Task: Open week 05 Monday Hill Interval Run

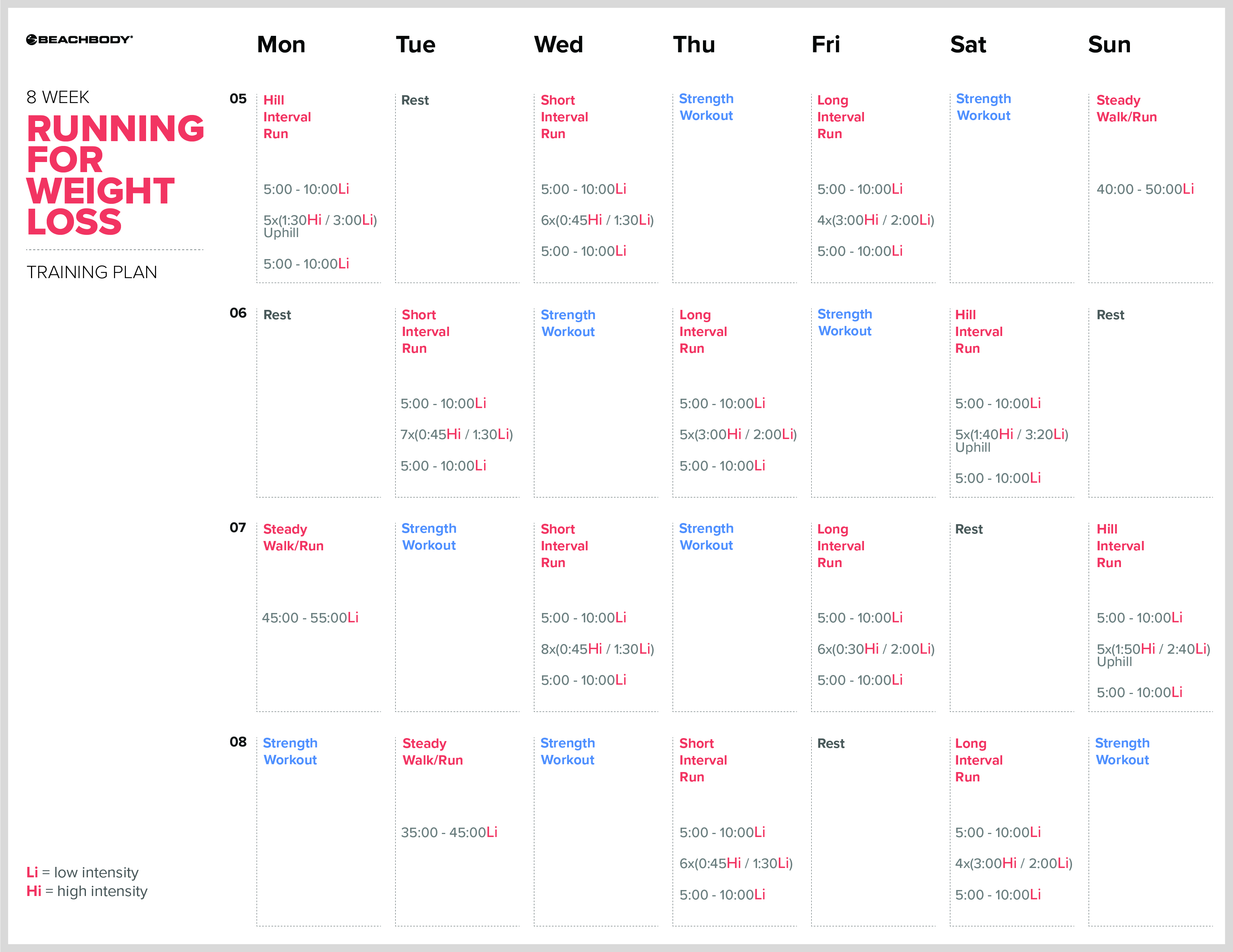Action: pyautogui.click(x=287, y=117)
